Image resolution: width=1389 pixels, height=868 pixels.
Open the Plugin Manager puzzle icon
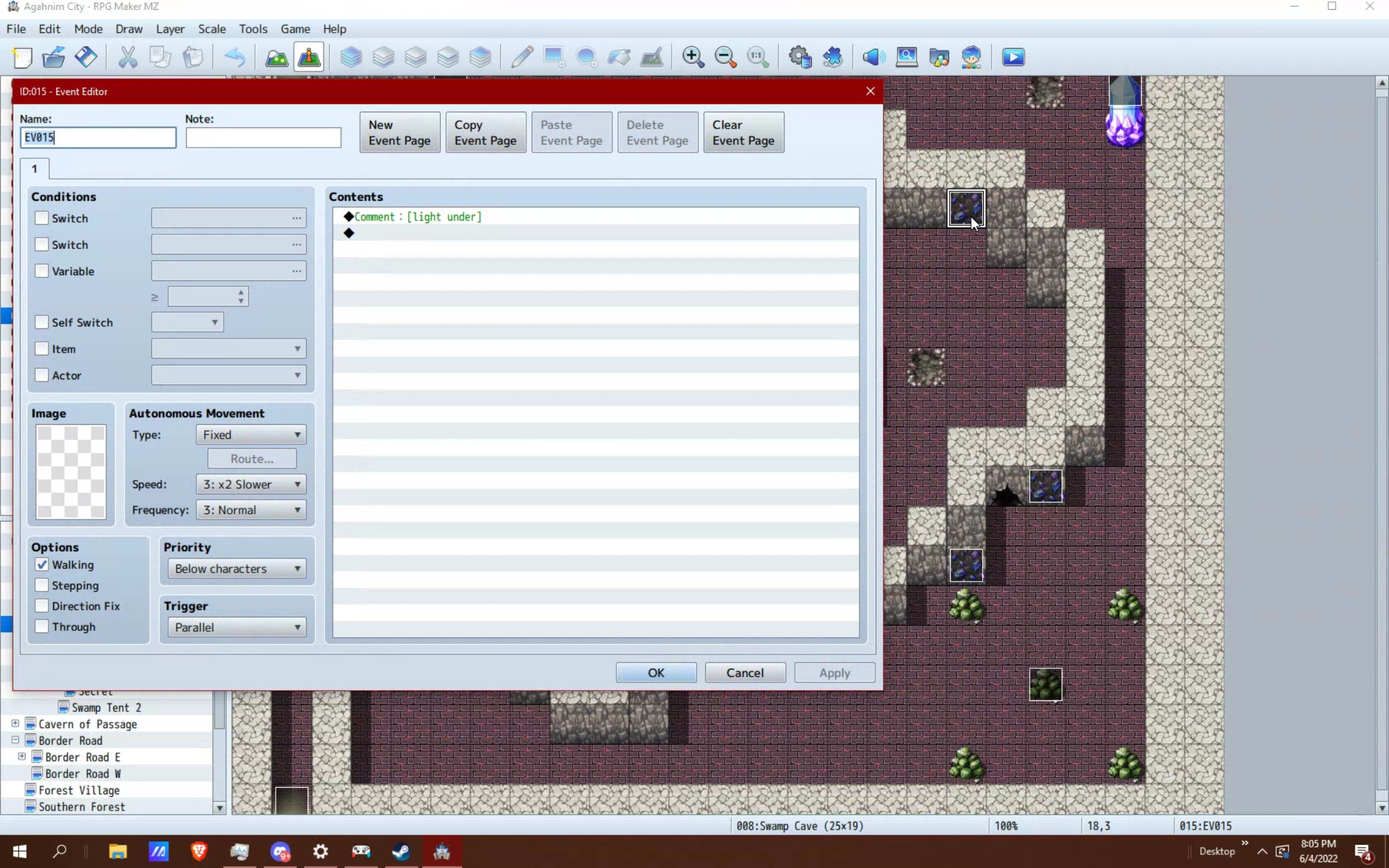(x=832, y=58)
